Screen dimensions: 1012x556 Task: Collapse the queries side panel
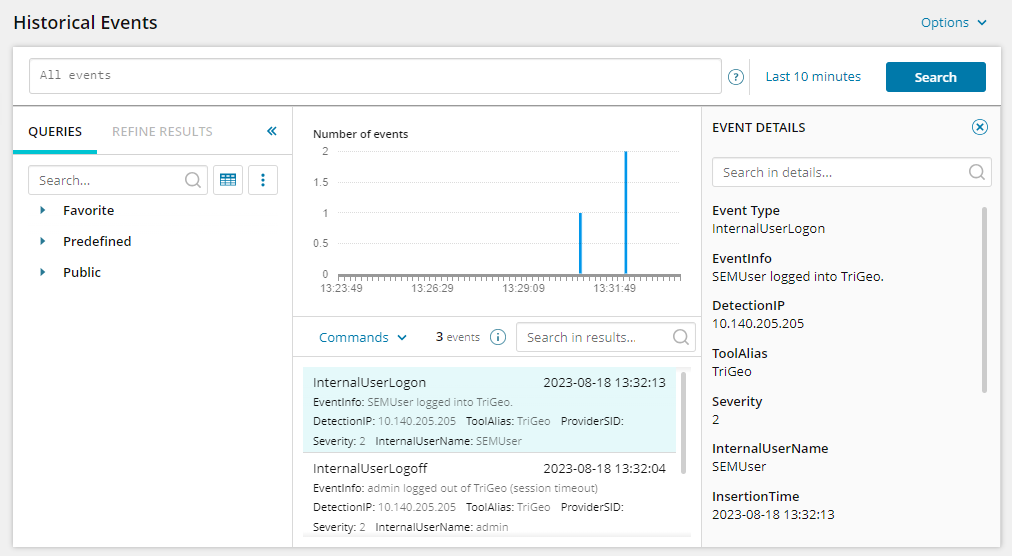(271, 131)
